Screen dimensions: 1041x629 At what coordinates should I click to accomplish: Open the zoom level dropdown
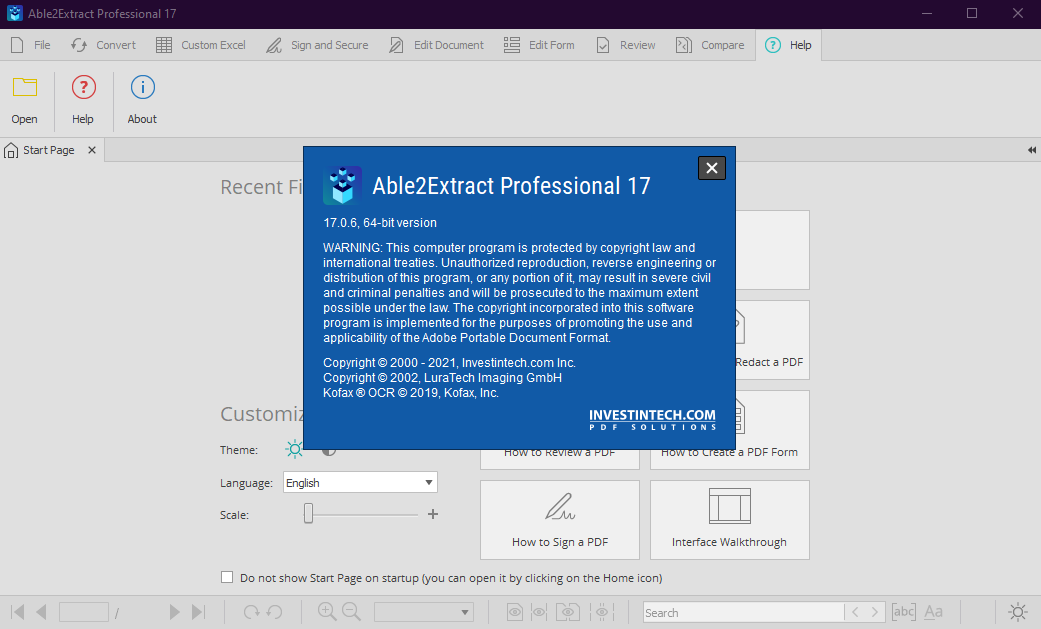coord(424,612)
